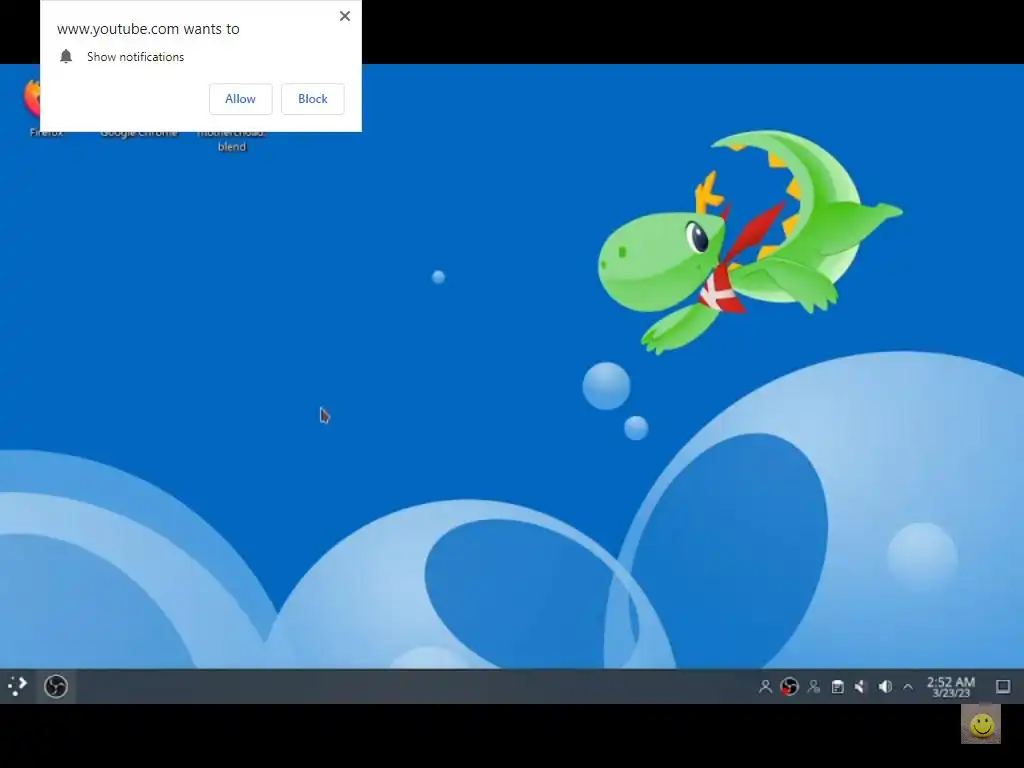Dismiss the notification permission popup
1024x768 pixels.
(345, 16)
